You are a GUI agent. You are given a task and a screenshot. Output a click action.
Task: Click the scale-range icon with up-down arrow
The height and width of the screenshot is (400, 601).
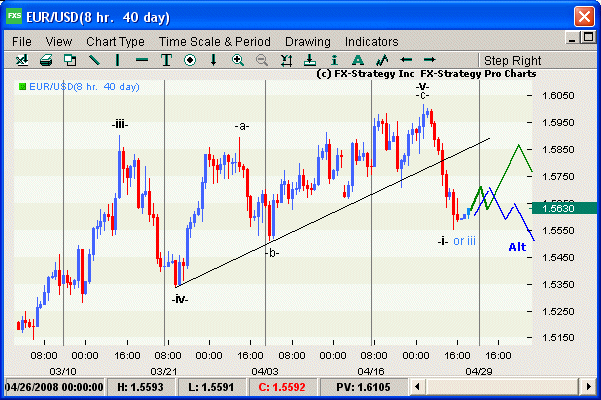286,60
